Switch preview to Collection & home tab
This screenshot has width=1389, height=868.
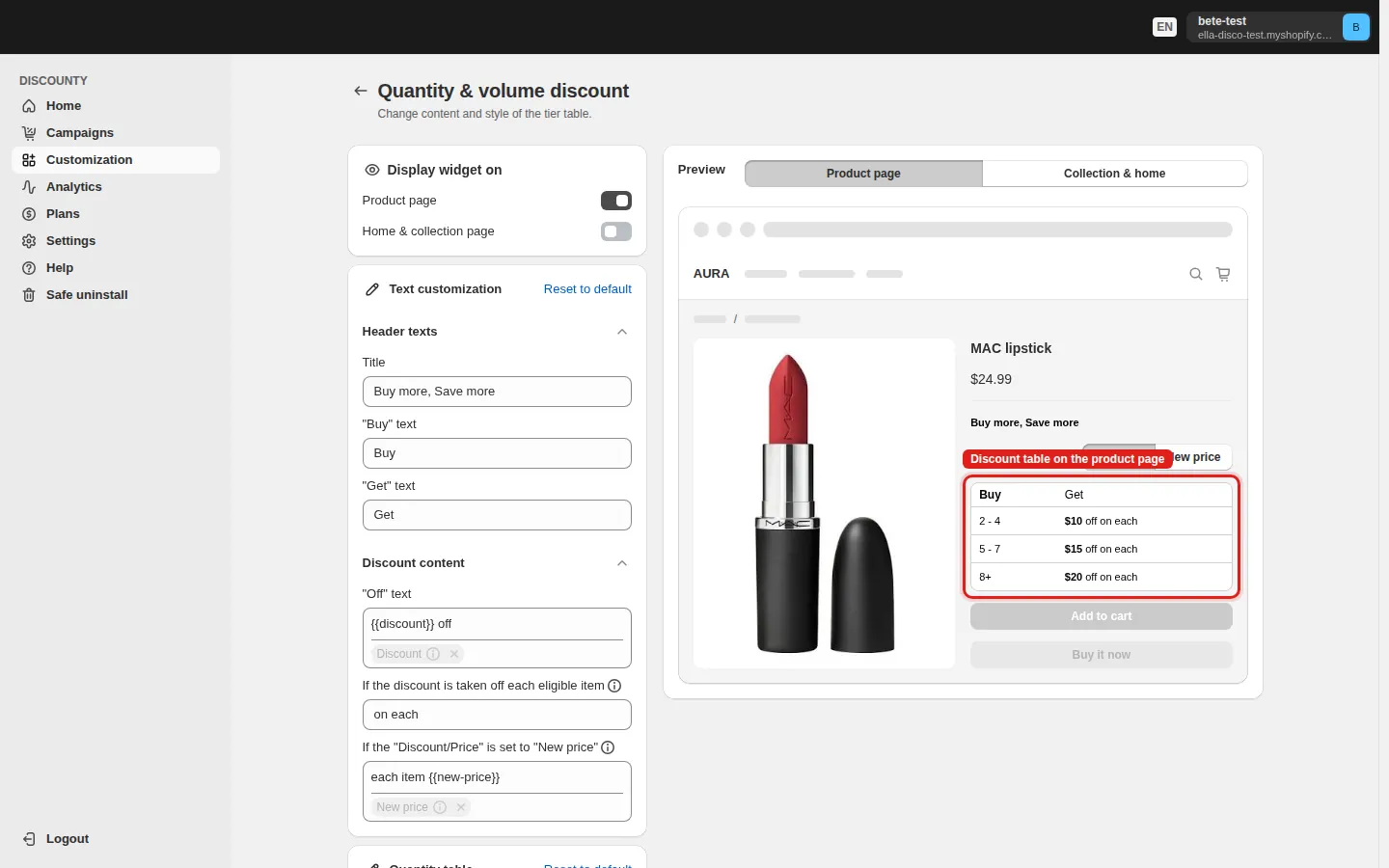coord(1114,174)
